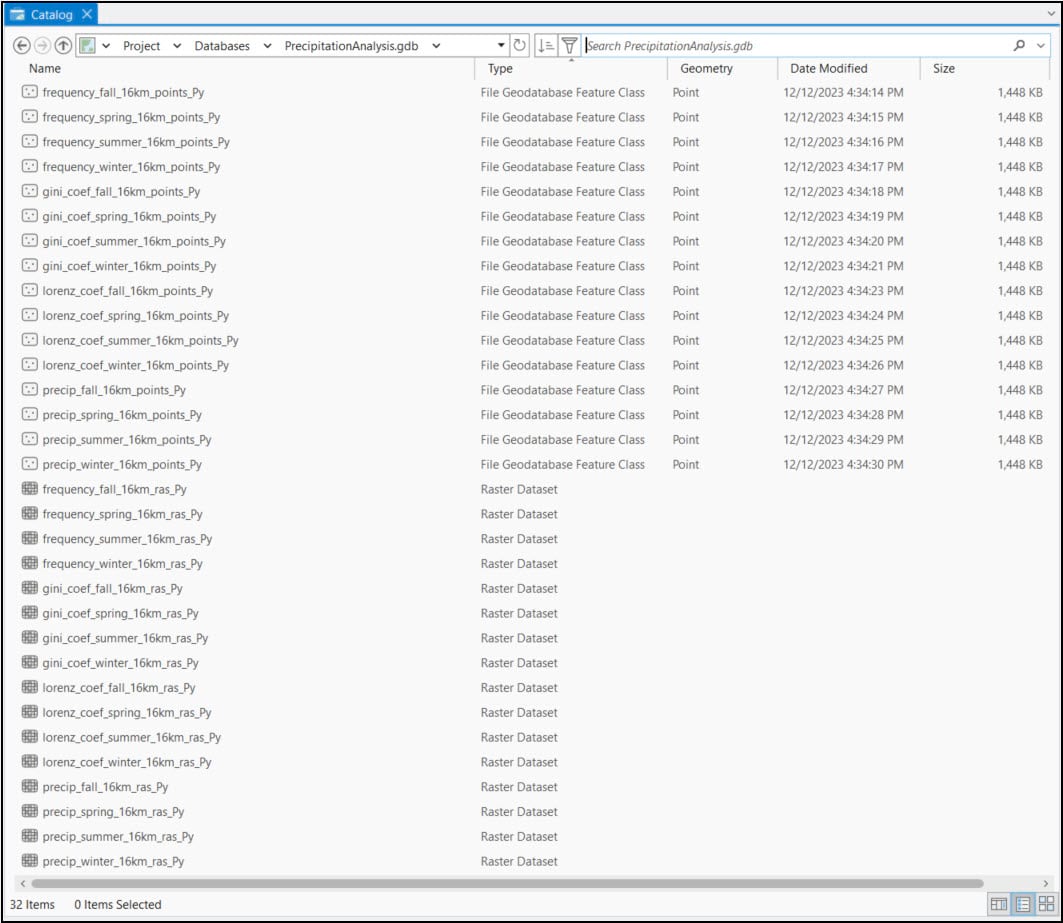The height and width of the screenshot is (923, 1063).
Task: Click the project home icon in path bar
Action: tap(87, 45)
